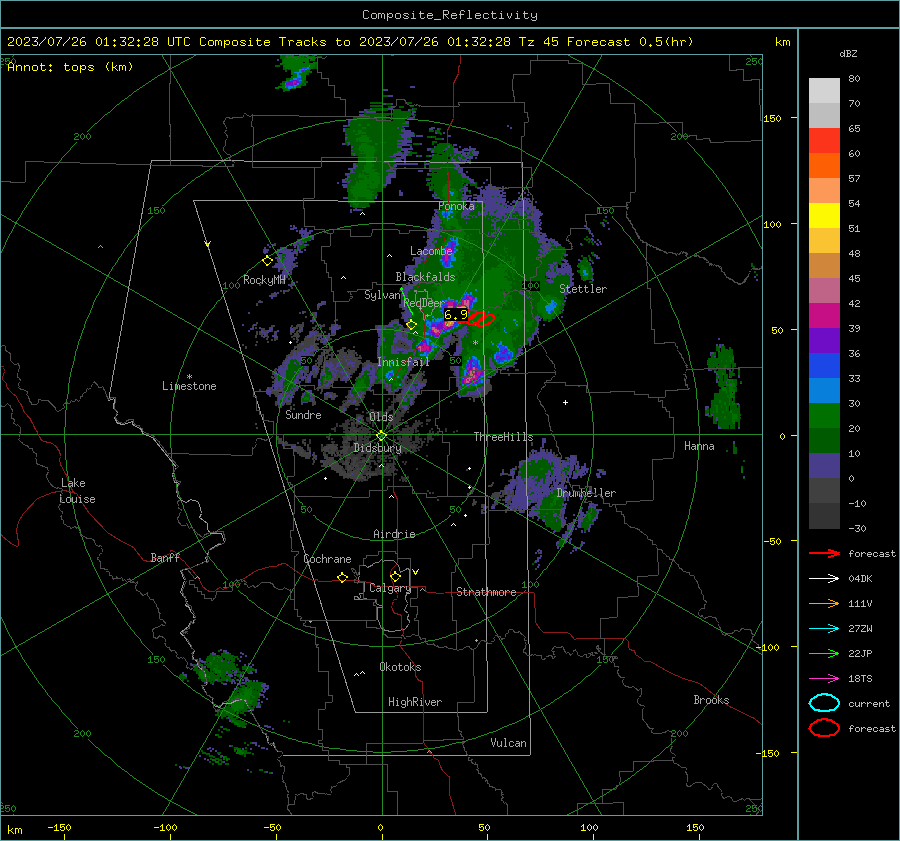900x841 pixels.
Task: Click the Airdrie city label
Action: (x=394, y=534)
